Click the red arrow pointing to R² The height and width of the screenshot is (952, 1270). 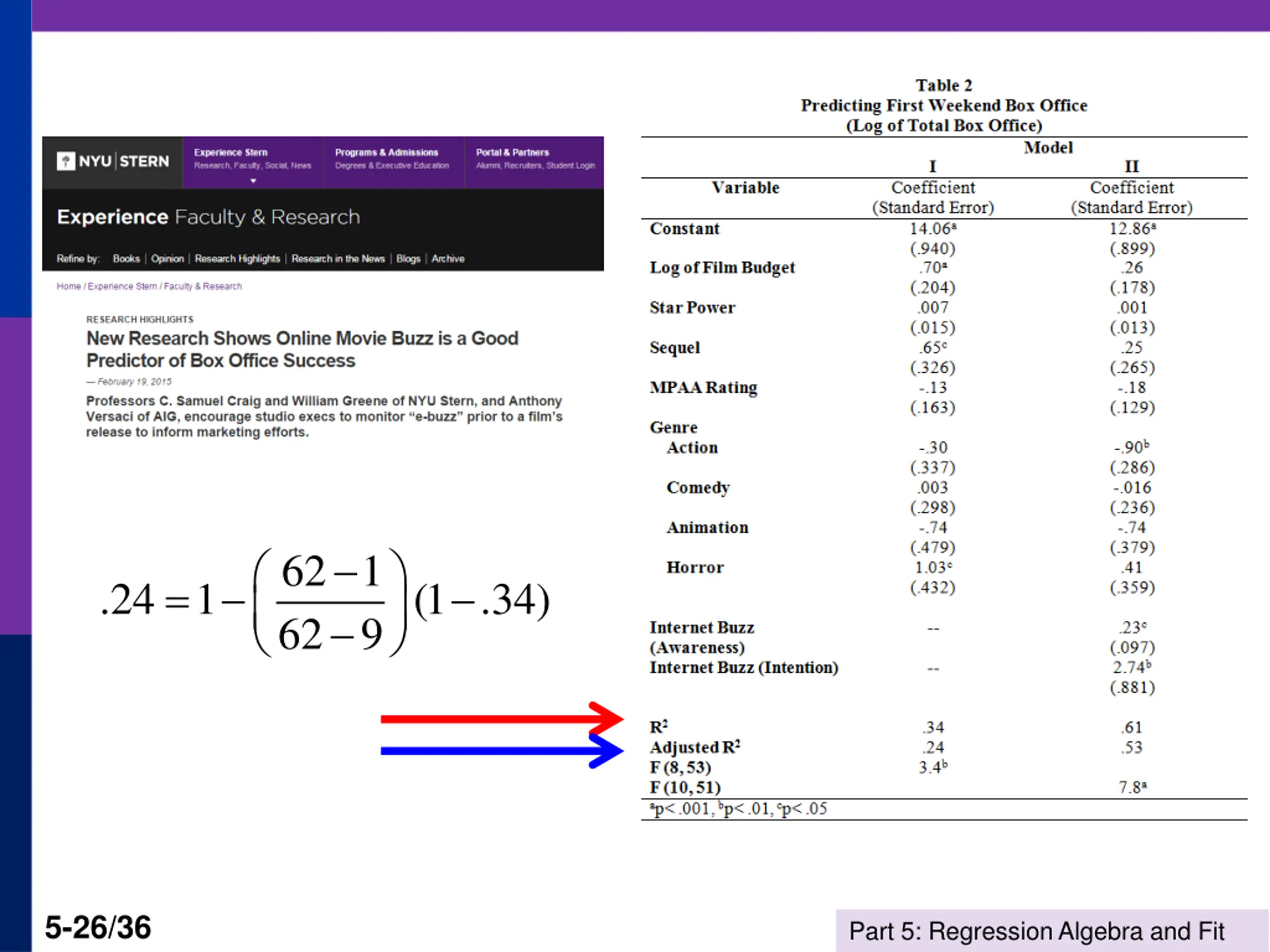(x=500, y=718)
